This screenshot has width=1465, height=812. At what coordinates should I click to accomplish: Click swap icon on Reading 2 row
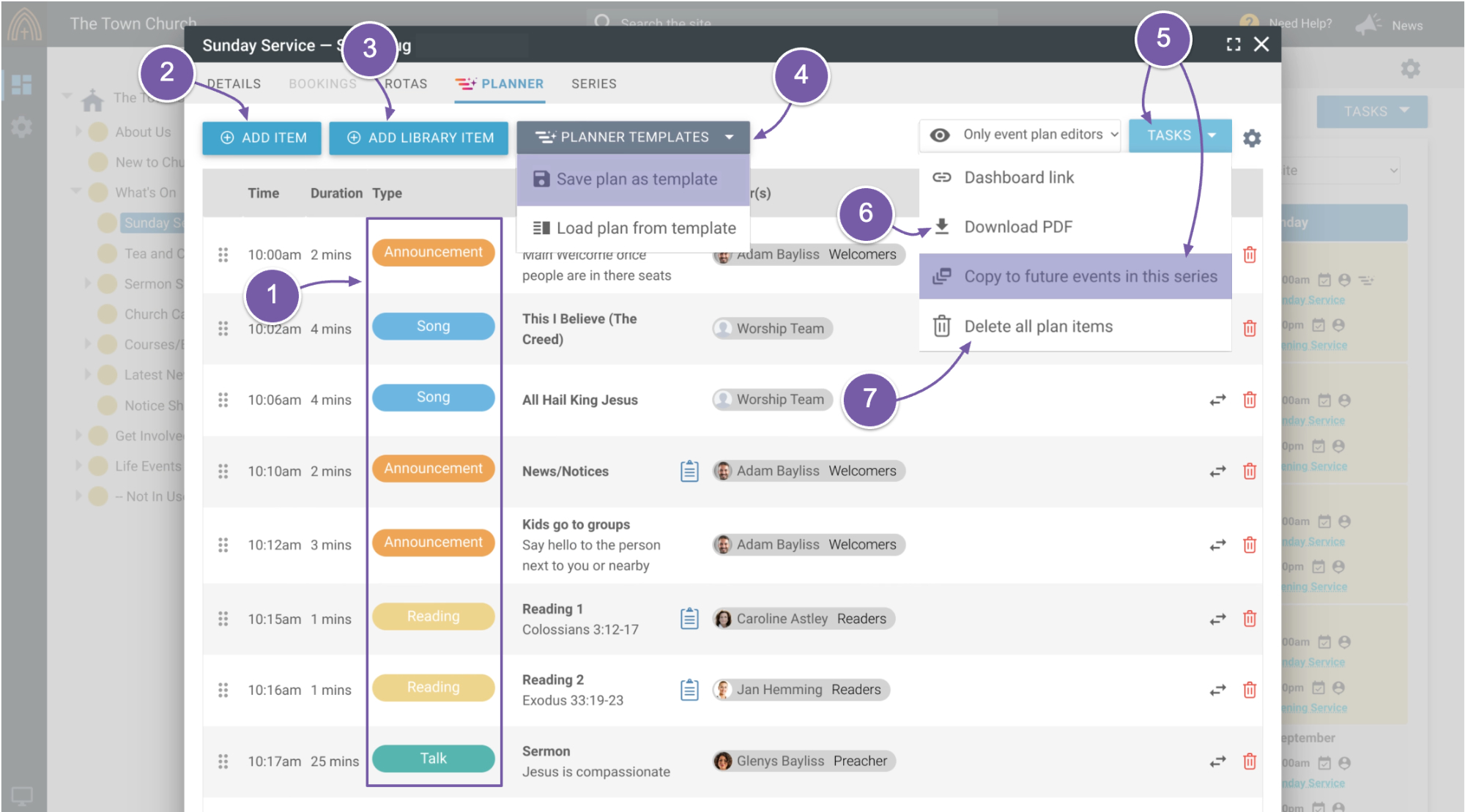[1217, 690]
